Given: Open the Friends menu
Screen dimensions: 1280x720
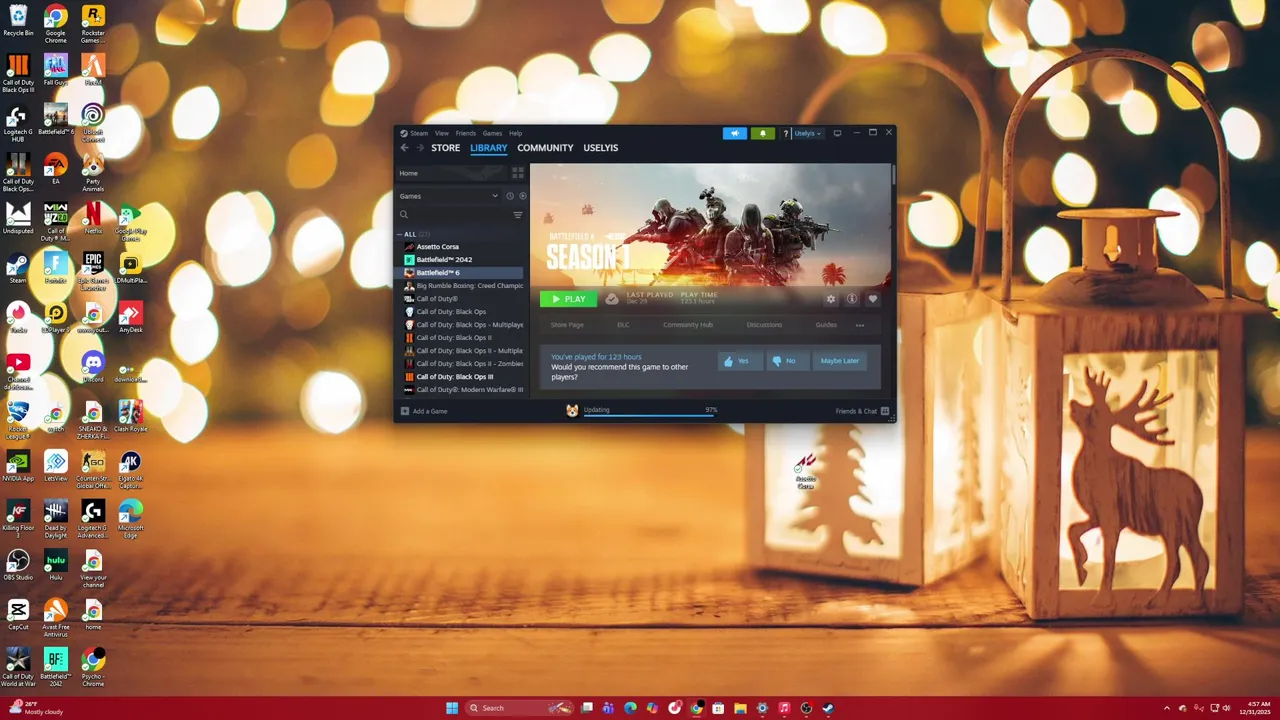Looking at the screenshot, I should (x=466, y=133).
